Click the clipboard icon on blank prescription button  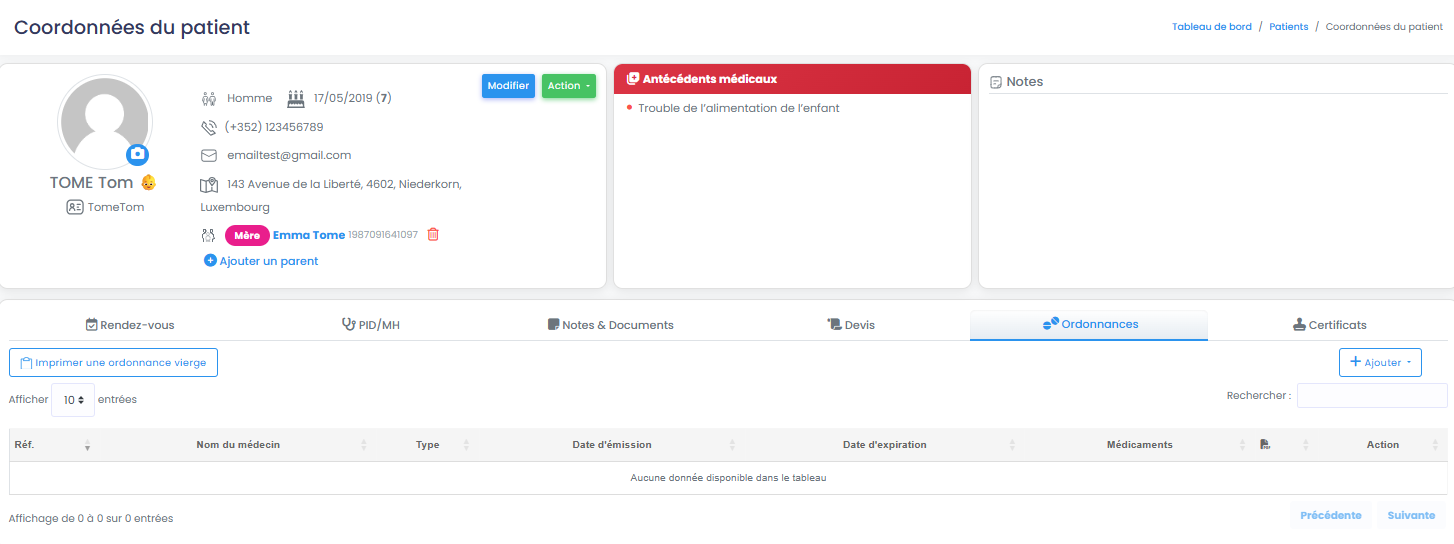pyautogui.click(x=26, y=363)
